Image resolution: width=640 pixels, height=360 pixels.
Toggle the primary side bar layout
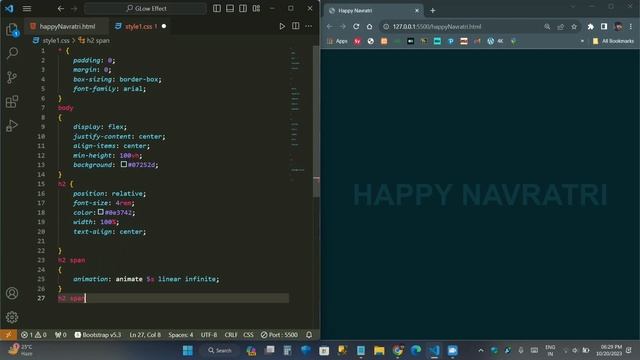pos(217,8)
